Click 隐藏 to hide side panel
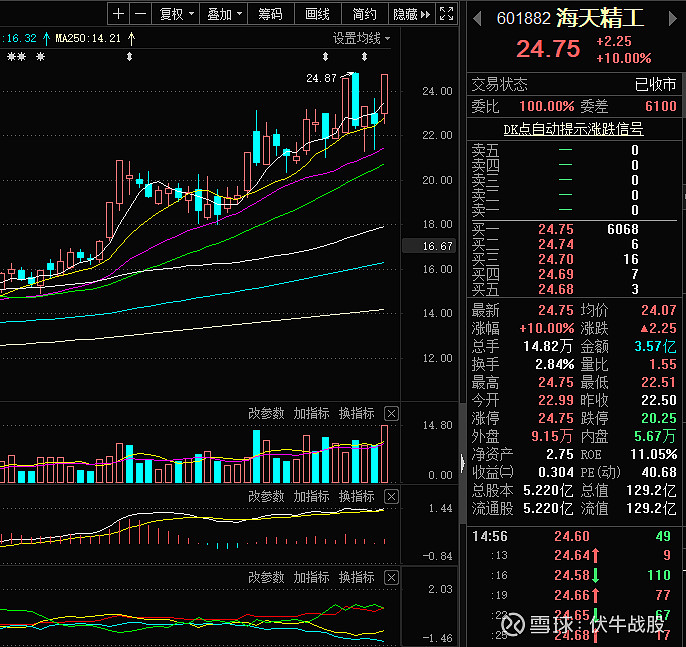Image resolution: width=686 pixels, height=647 pixels. (x=412, y=14)
